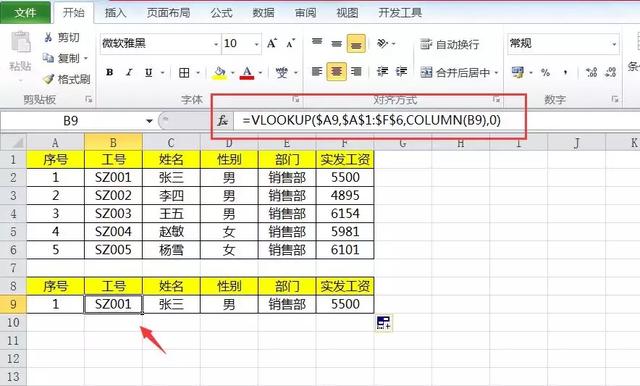Select cell containing SZ003

point(113,213)
